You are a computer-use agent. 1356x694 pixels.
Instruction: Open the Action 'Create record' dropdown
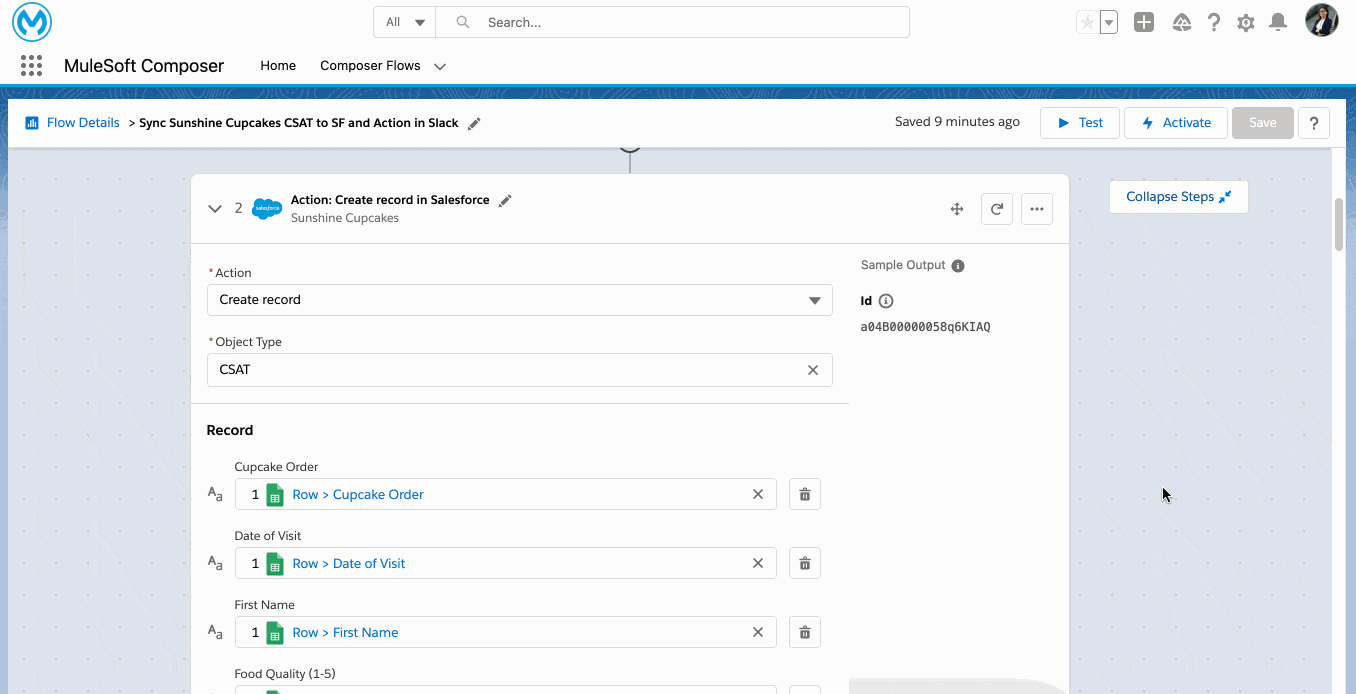(x=520, y=300)
